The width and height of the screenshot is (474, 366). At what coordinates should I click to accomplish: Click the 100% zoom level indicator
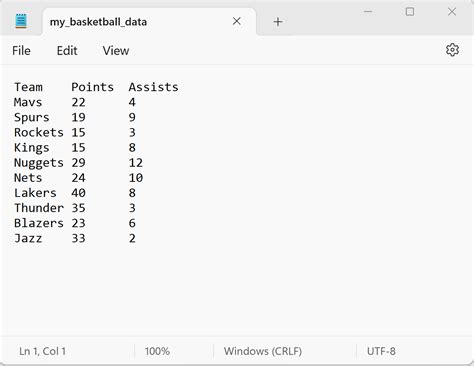point(157,351)
